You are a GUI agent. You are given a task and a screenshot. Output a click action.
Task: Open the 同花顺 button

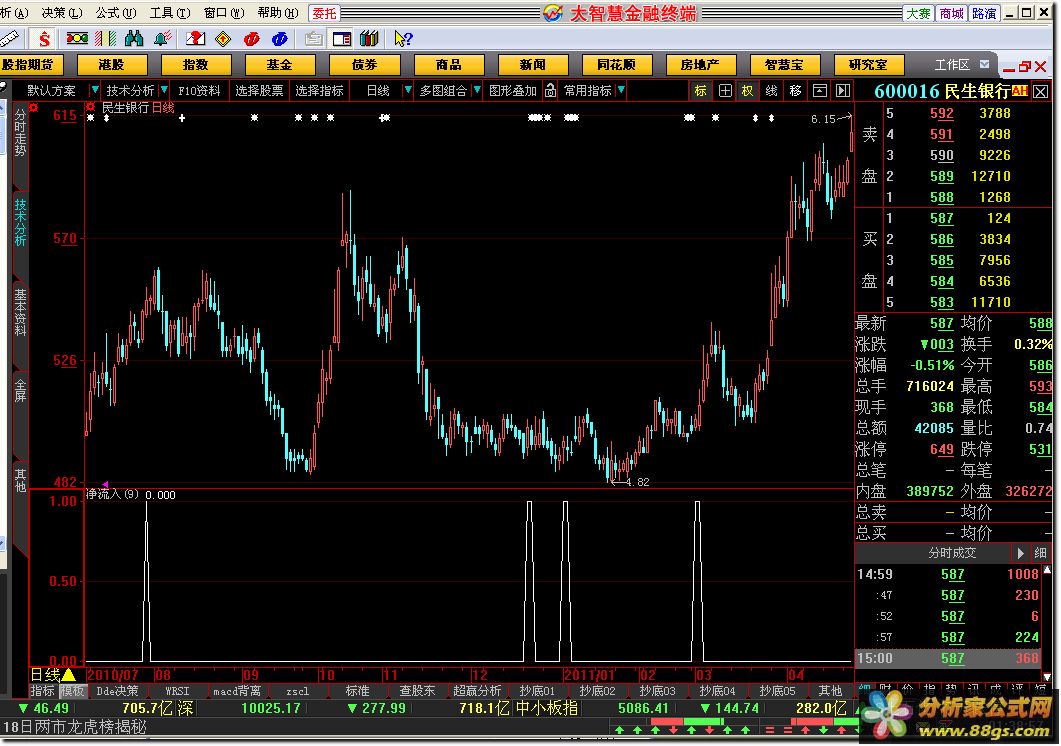pyautogui.click(x=616, y=65)
